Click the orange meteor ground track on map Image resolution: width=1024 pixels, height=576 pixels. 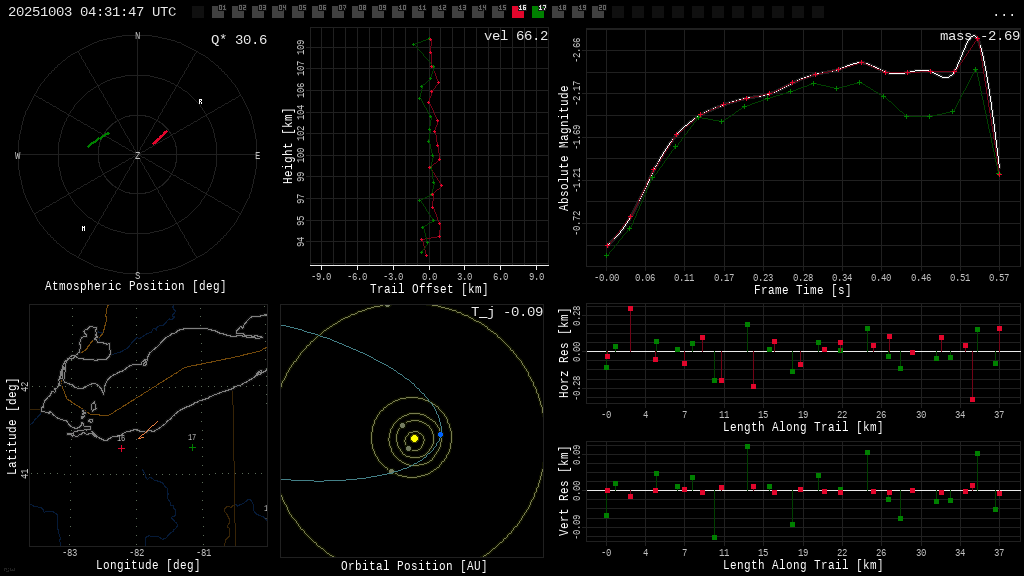tap(148, 430)
